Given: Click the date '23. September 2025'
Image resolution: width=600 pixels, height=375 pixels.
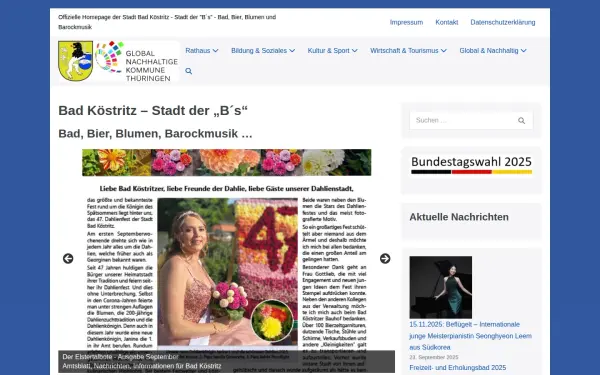Looking at the screenshot, I should 434,357.
